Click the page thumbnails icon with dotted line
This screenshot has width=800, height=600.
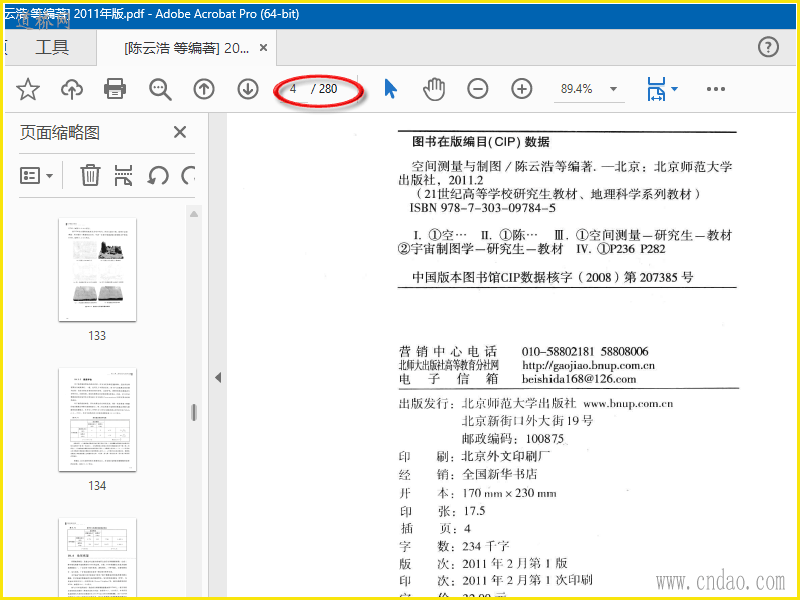click(x=123, y=175)
